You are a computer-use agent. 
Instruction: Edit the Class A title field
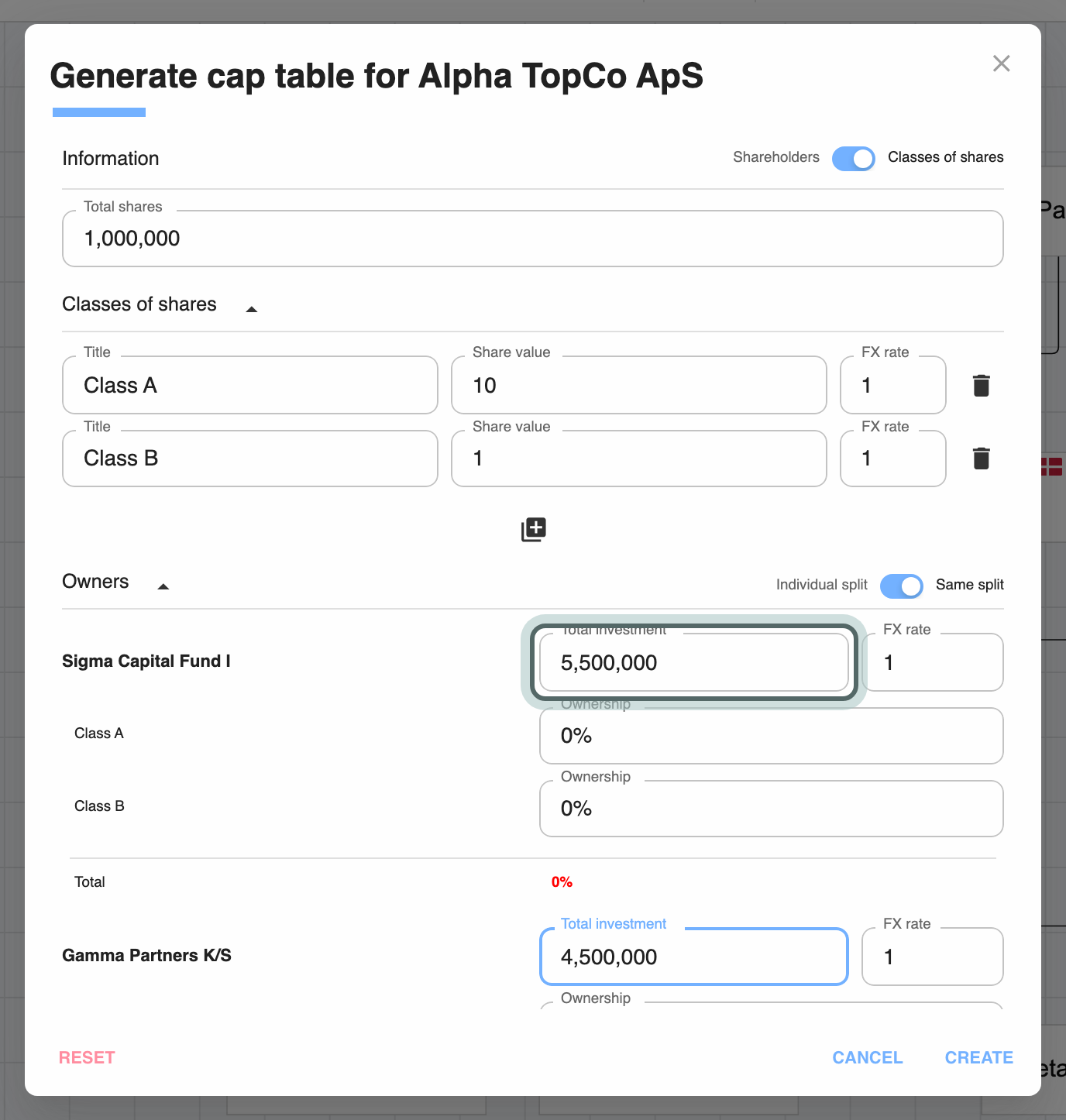(x=250, y=385)
